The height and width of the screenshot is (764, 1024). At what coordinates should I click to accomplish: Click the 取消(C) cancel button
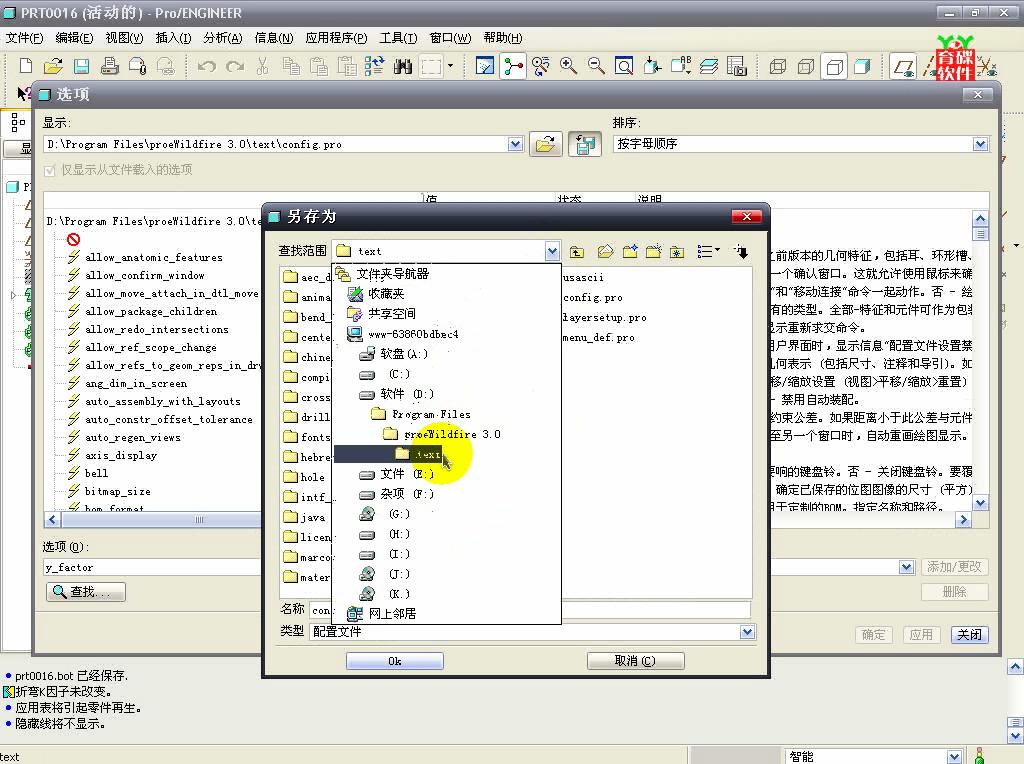635,661
